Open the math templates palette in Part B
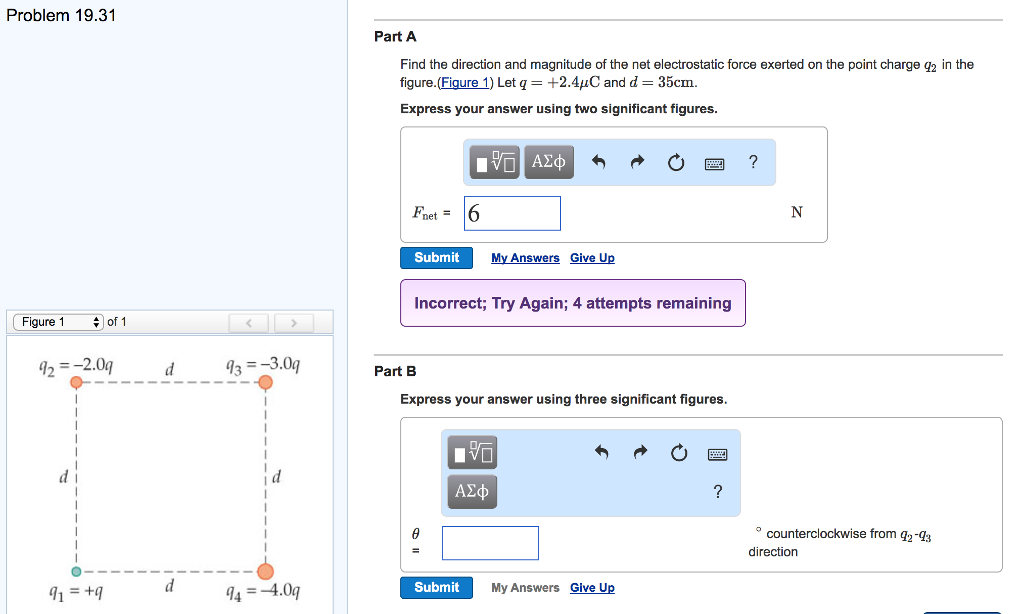Viewport: 1024px width, 614px height. 473,454
